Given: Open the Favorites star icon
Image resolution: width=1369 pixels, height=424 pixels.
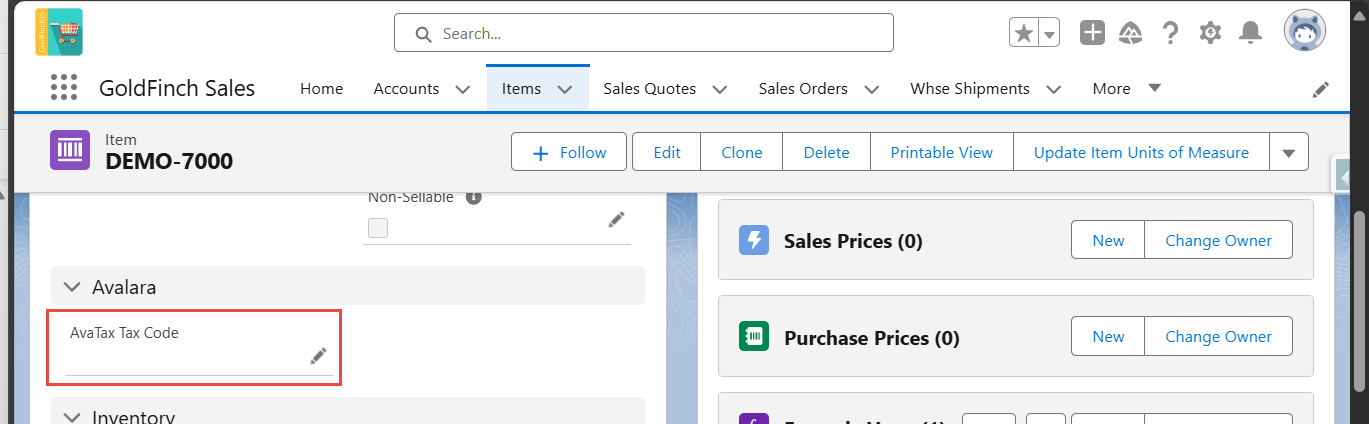Looking at the screenshot, I should [1024, 33].
